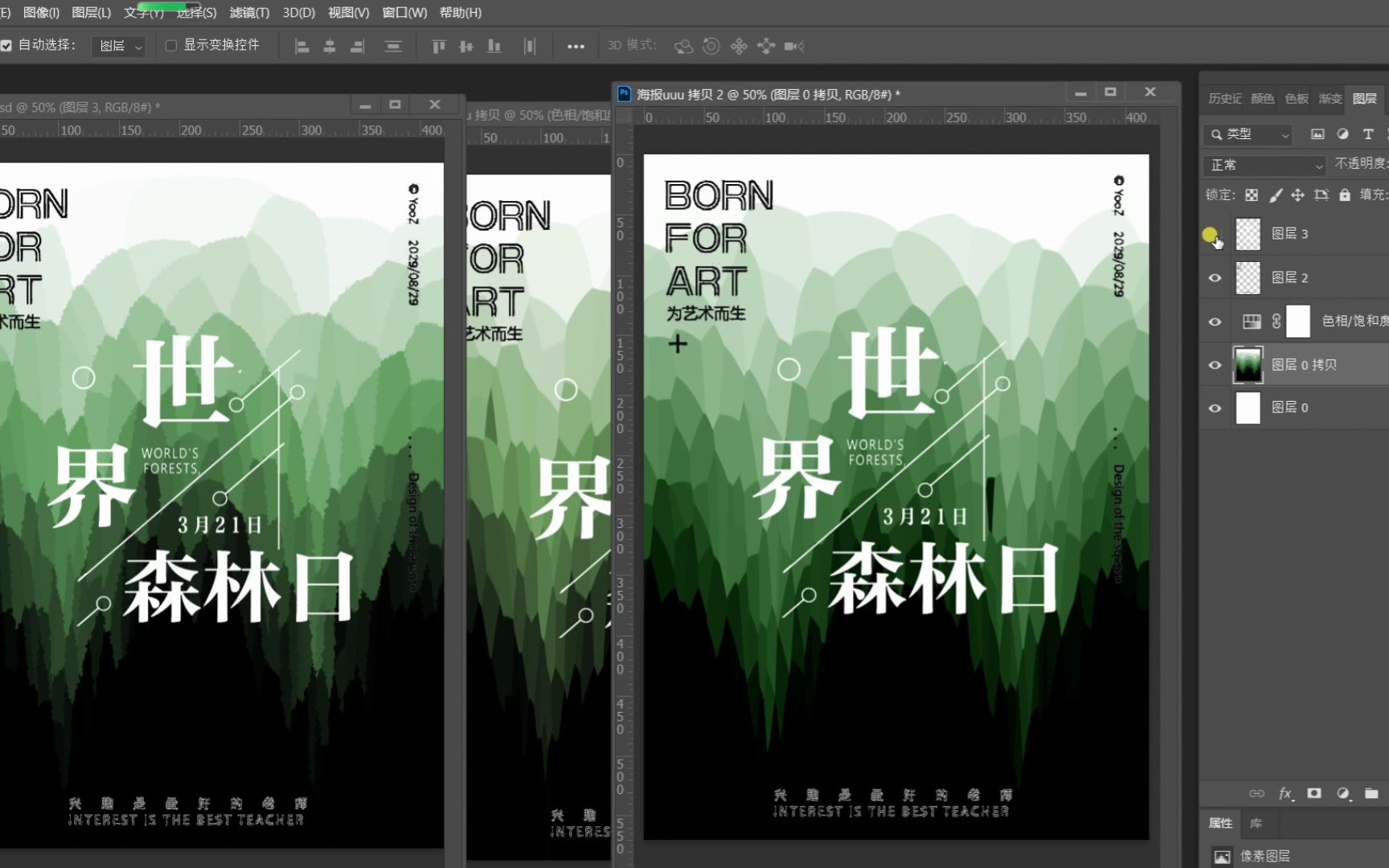Click align bottom edges icon
Screen dimensions: 1389x868
tap(494, 47)
